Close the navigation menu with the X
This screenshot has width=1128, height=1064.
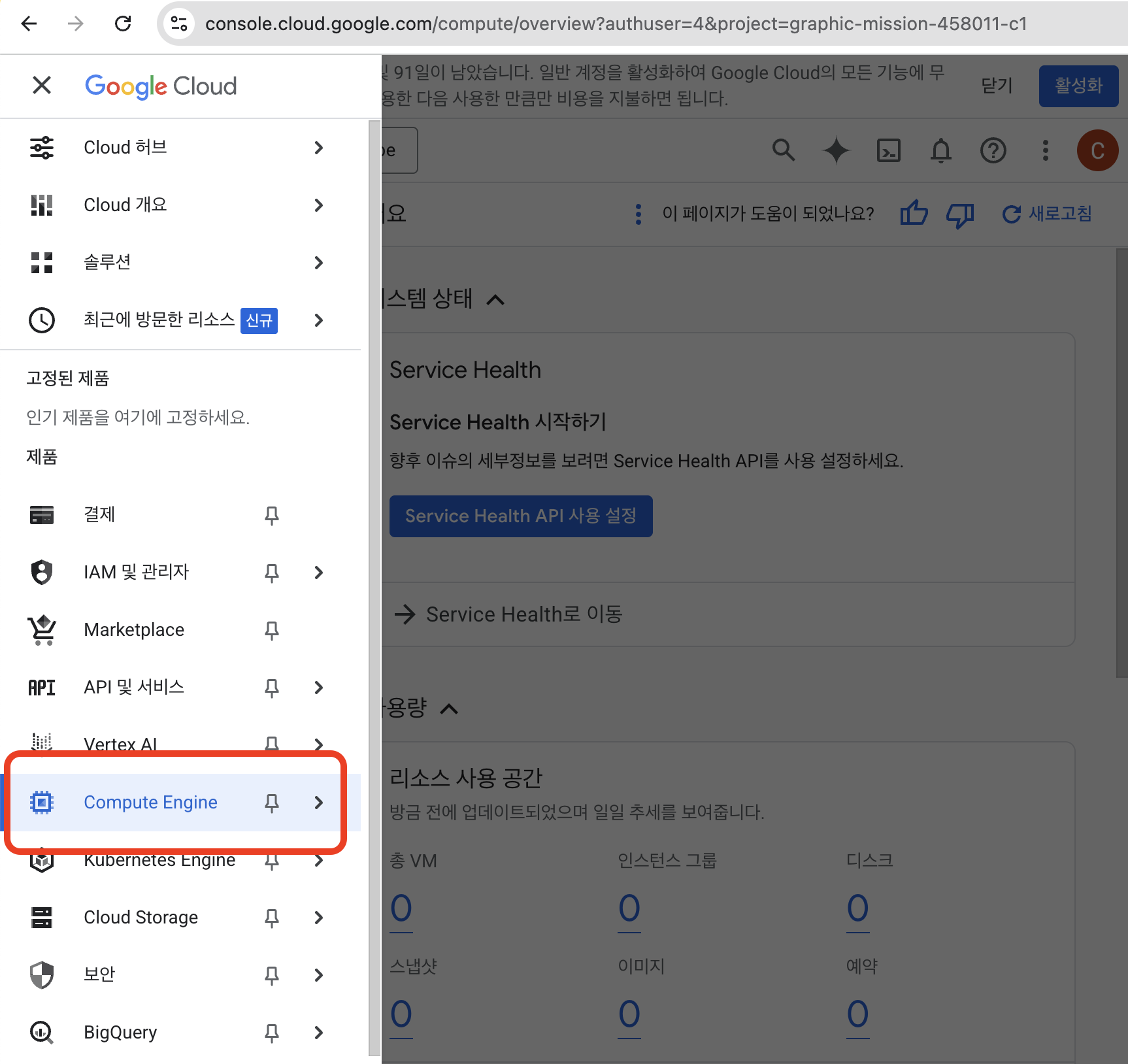point(42,85)
